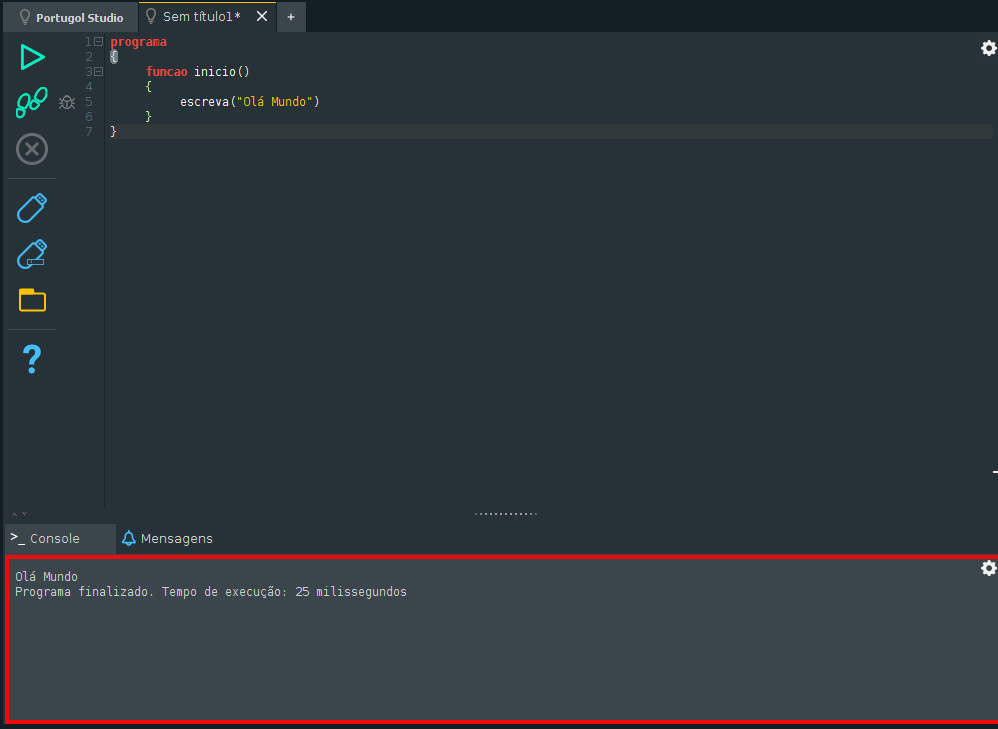Click lightbulb icon on Portugol Studio tab

coord(25,17)
